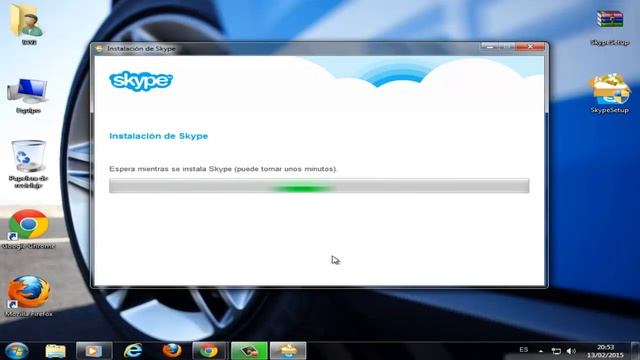Show hidden system tray icons

541,351
